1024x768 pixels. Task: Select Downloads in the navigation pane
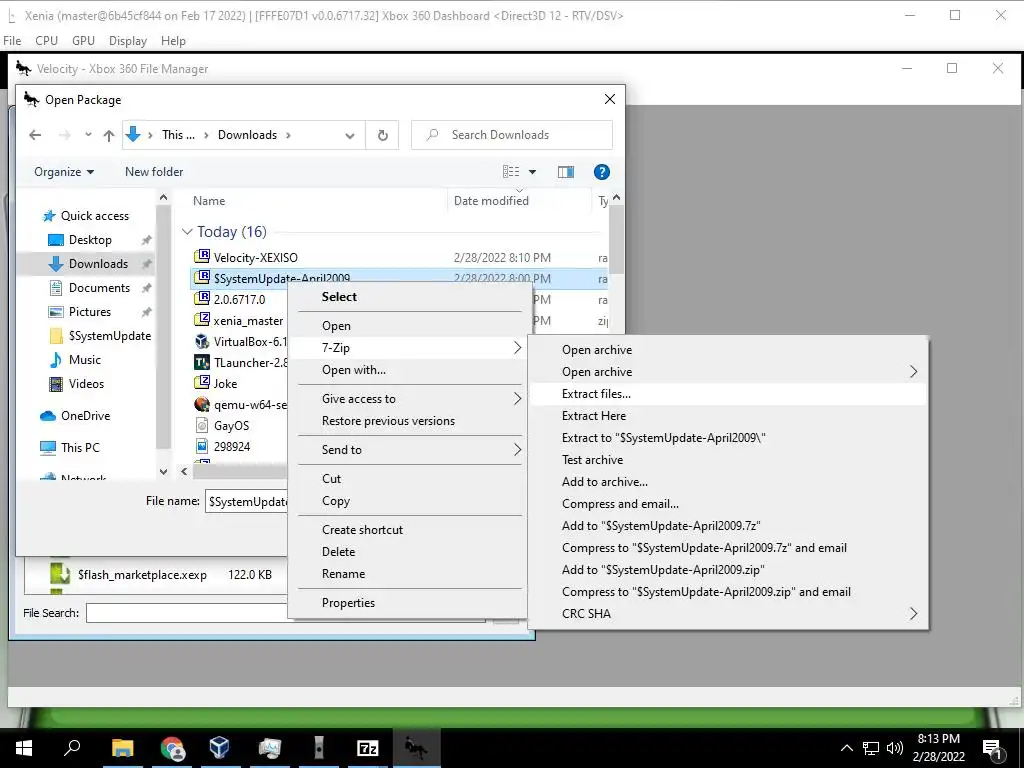tap(99, 264)
